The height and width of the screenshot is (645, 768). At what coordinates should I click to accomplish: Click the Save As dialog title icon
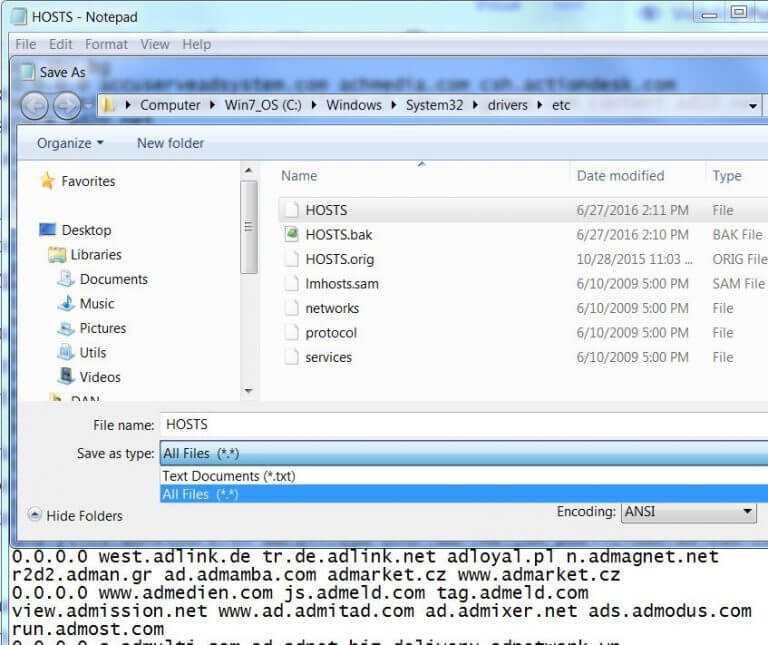(x=27, y=72)
